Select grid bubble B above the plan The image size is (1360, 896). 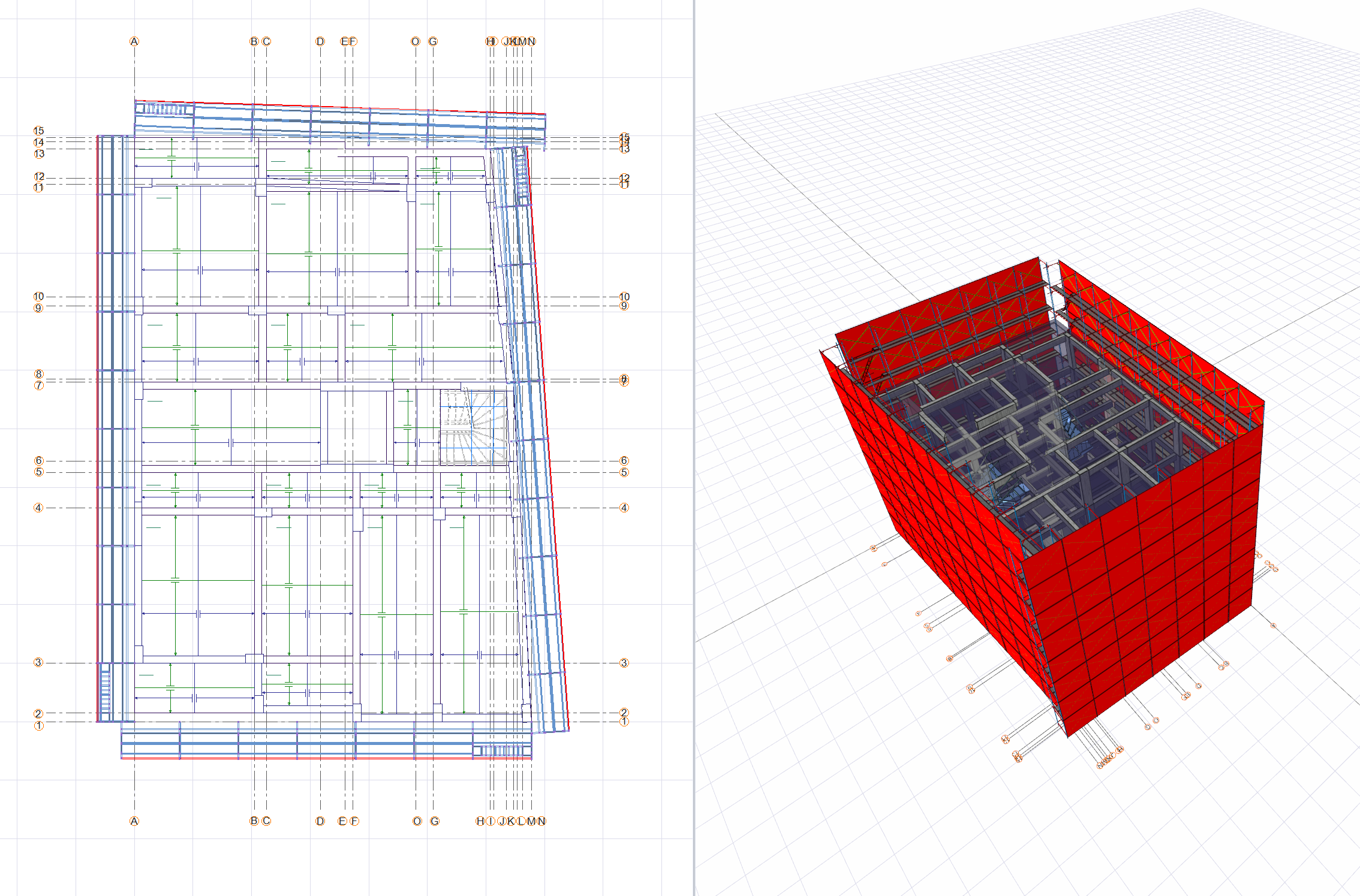click(x=254, y=41)
